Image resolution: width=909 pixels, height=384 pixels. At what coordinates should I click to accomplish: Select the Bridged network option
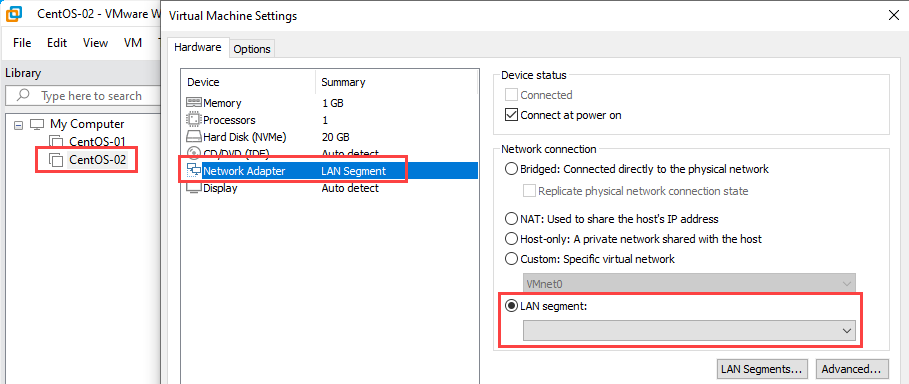pyautogui.click(x=511, y=169)
